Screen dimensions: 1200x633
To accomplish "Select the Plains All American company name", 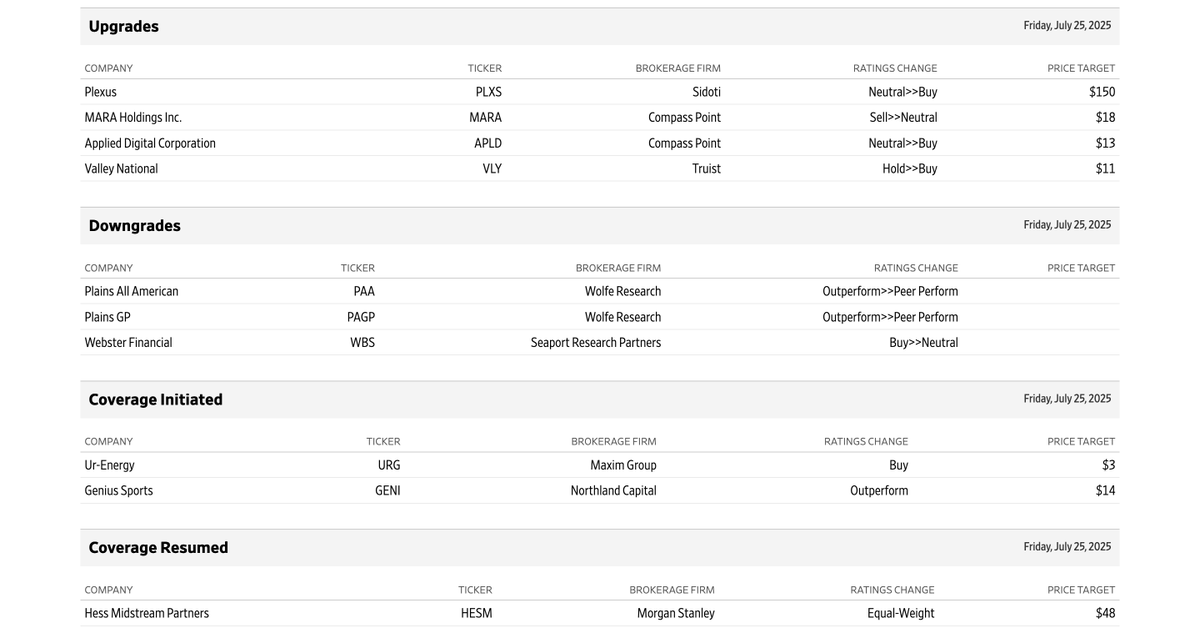I will (131, 292).
